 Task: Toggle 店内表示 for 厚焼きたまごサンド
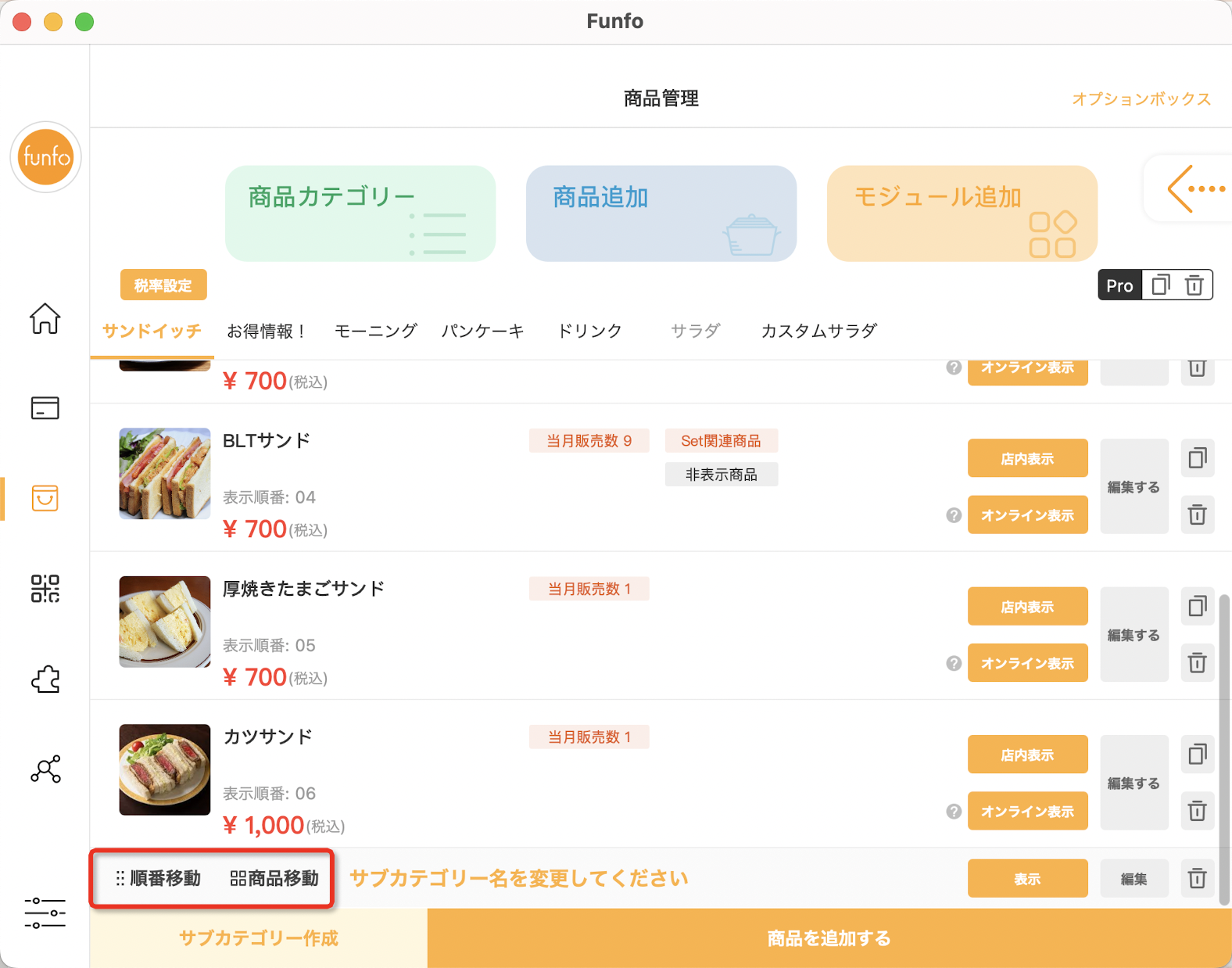pos(1027,606)
